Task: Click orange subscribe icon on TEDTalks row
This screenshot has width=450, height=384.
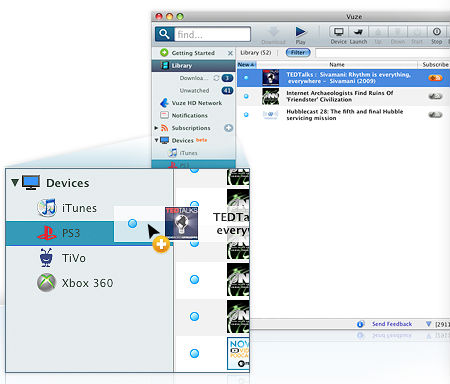Action: pos(435,78)
